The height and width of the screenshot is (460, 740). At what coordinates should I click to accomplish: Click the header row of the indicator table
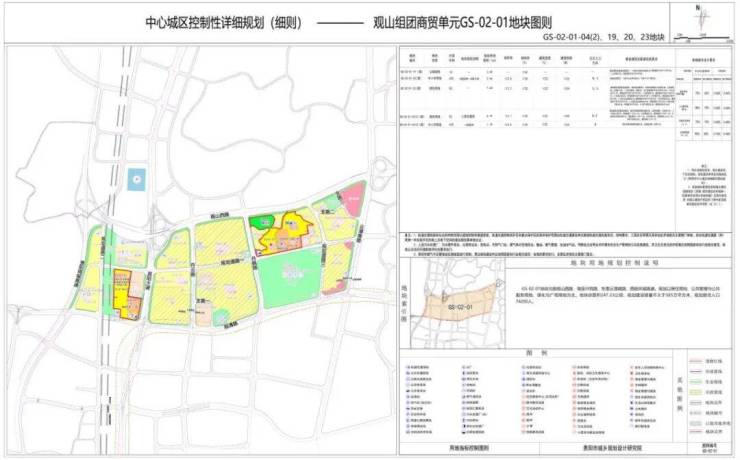coord(538,59)
